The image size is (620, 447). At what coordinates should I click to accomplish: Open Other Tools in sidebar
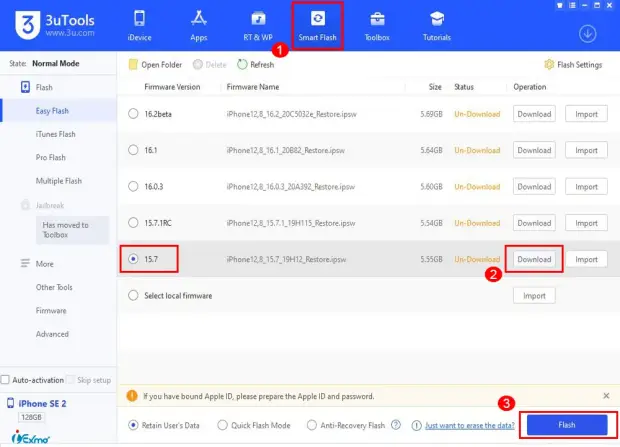point(54,287)
